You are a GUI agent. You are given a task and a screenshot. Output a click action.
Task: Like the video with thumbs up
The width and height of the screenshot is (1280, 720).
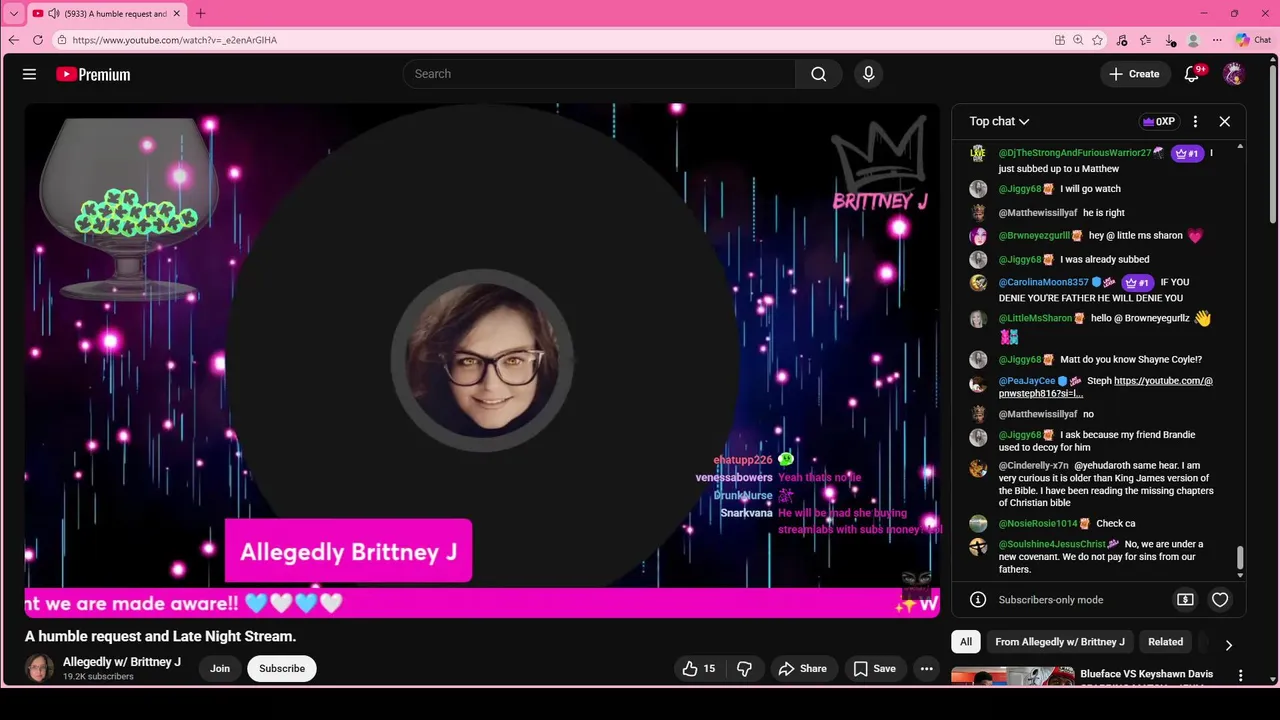tap(699, 669)
